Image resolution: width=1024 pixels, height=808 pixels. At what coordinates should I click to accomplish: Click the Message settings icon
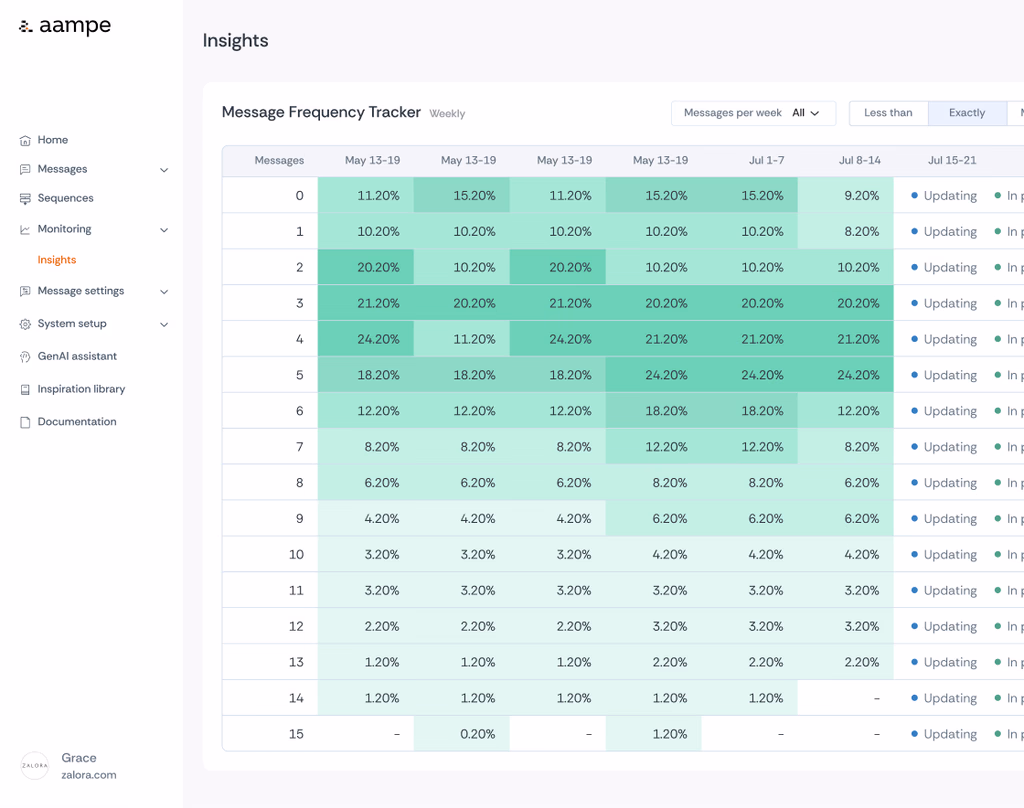25,291
